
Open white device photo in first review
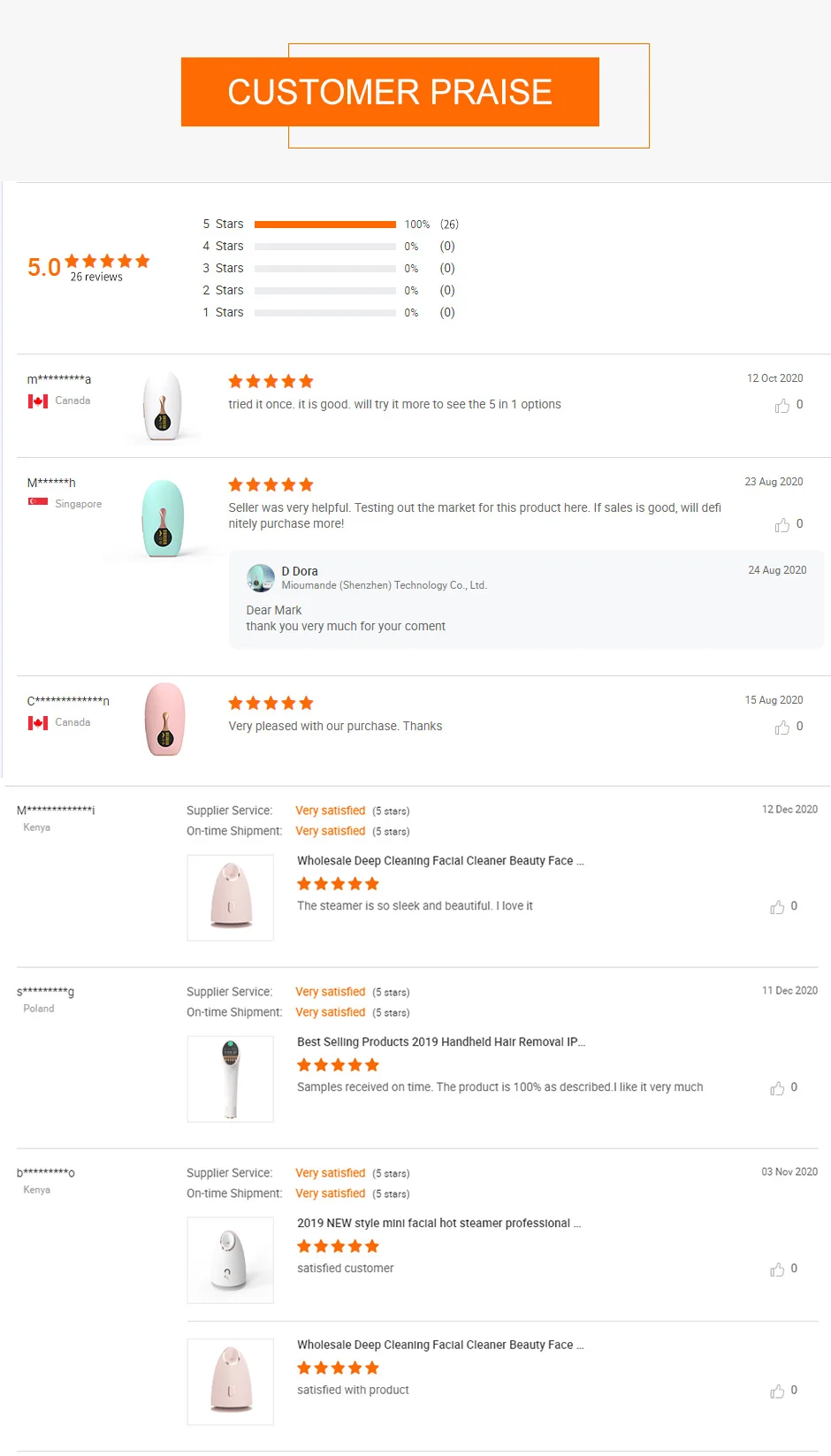[163, 407]
